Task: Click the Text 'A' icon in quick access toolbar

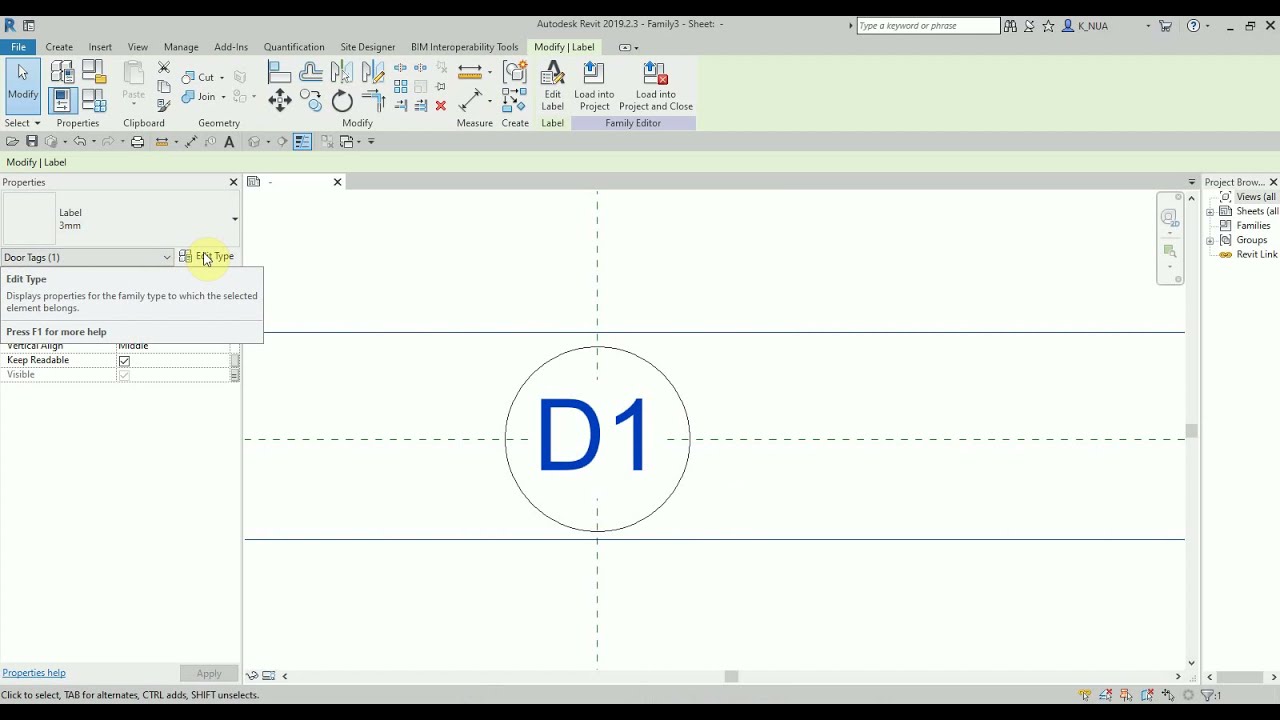Action: click(229, 141)
